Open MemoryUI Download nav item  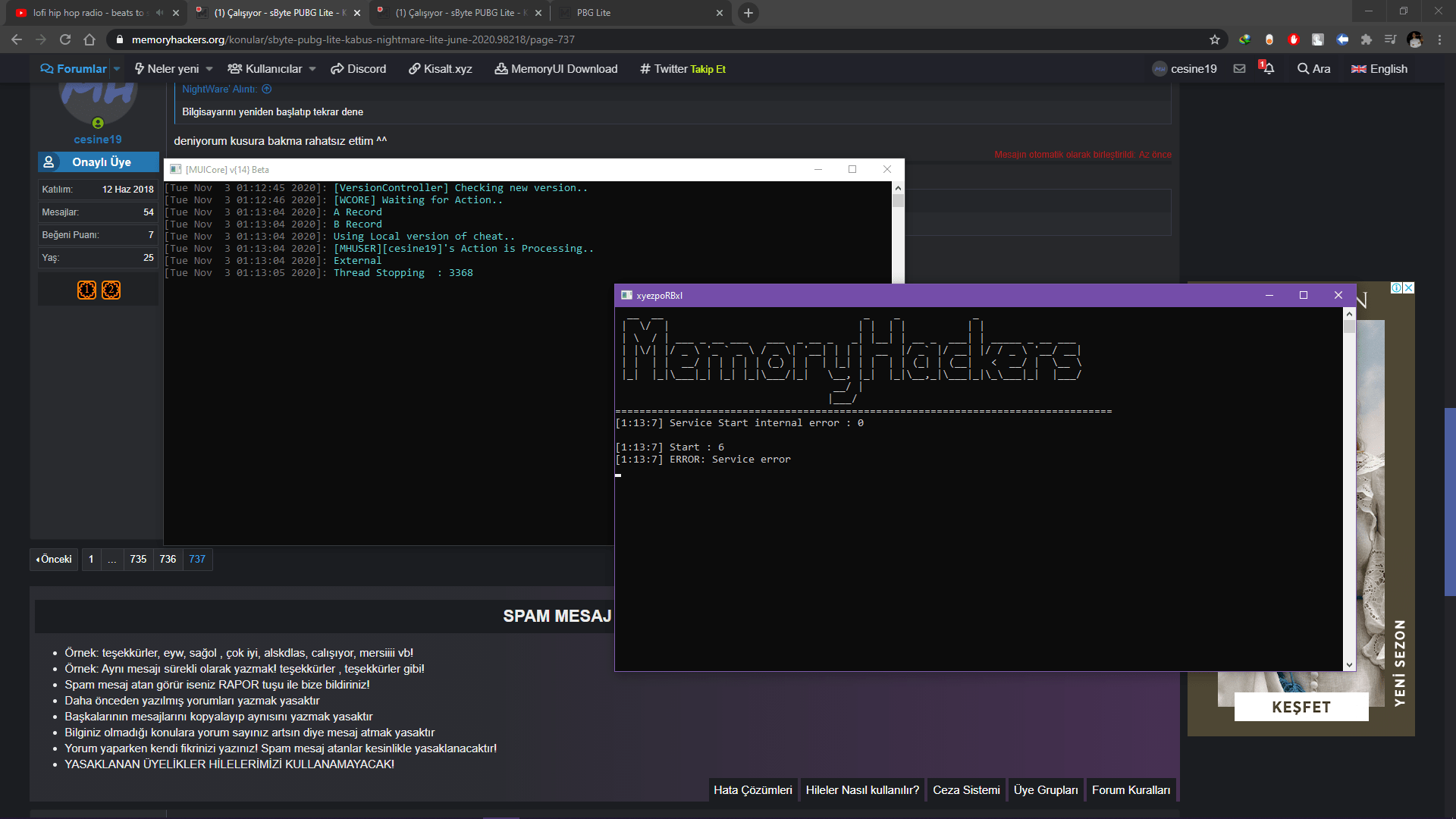[557, 69]
